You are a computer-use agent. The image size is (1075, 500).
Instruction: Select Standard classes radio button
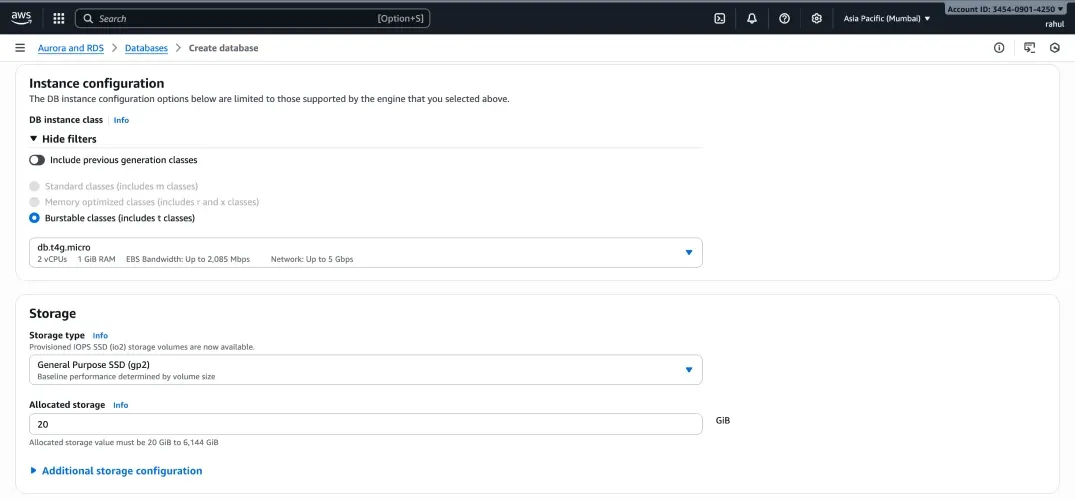click(35, 186)
